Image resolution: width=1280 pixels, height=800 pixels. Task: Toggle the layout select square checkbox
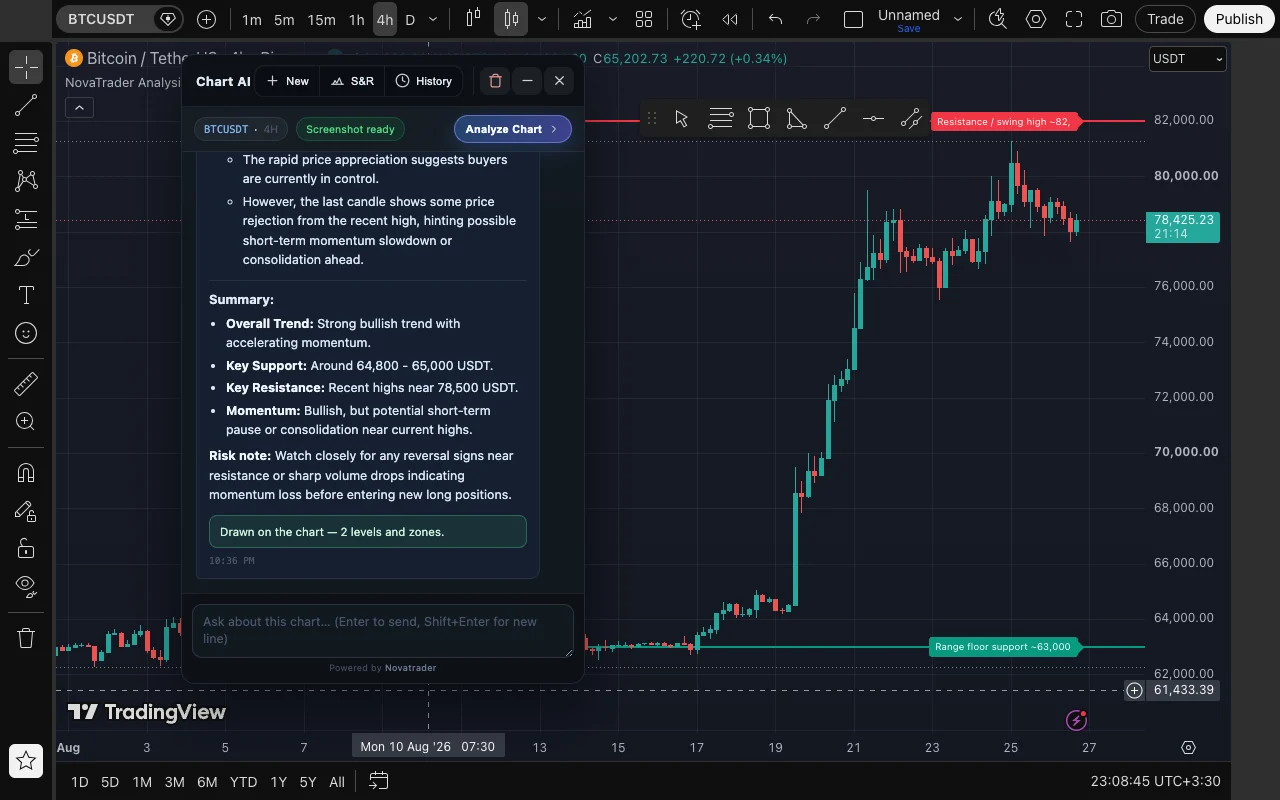click(x=853, y=19)
